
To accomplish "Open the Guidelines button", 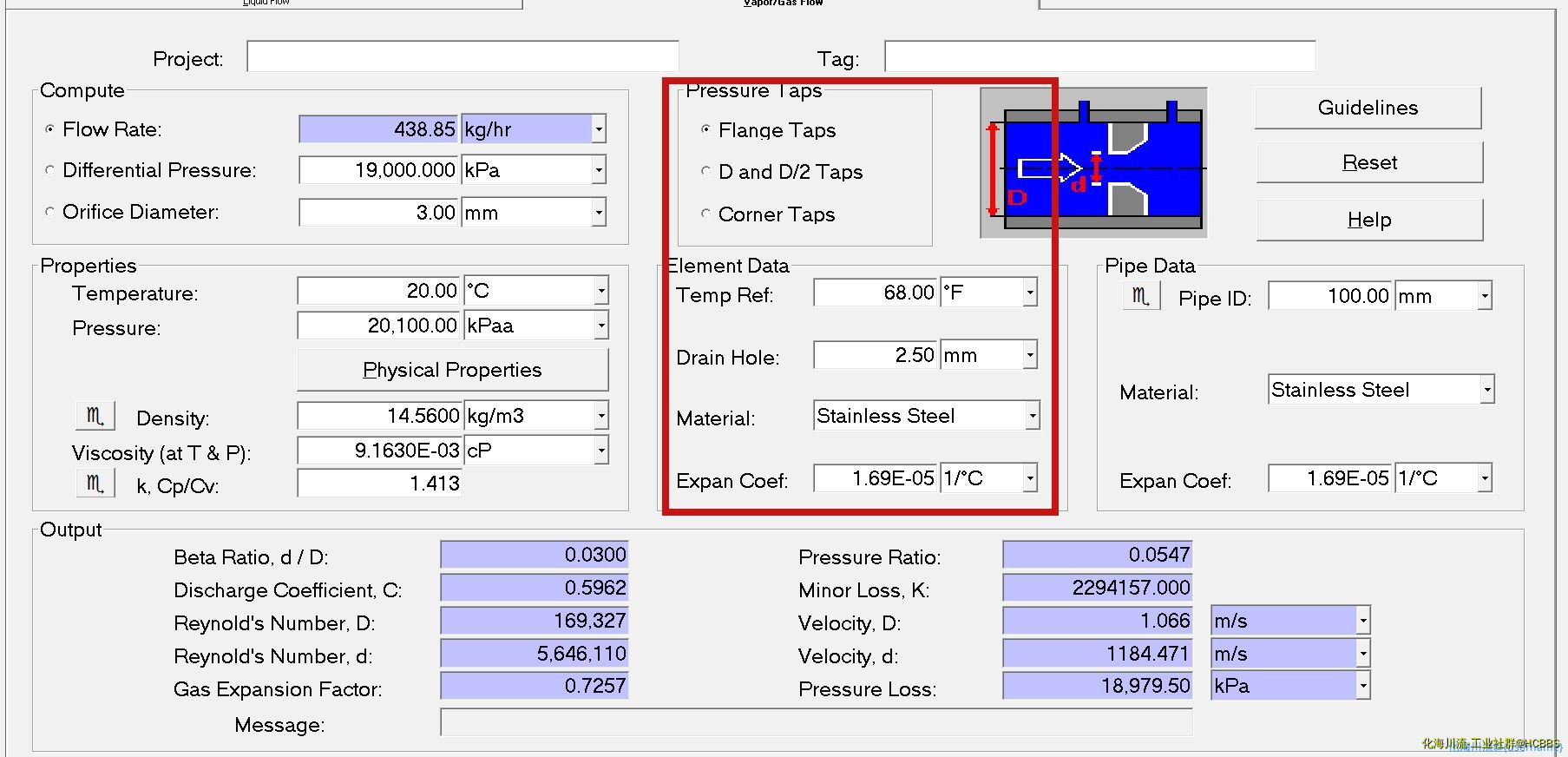I will 1368,108.
